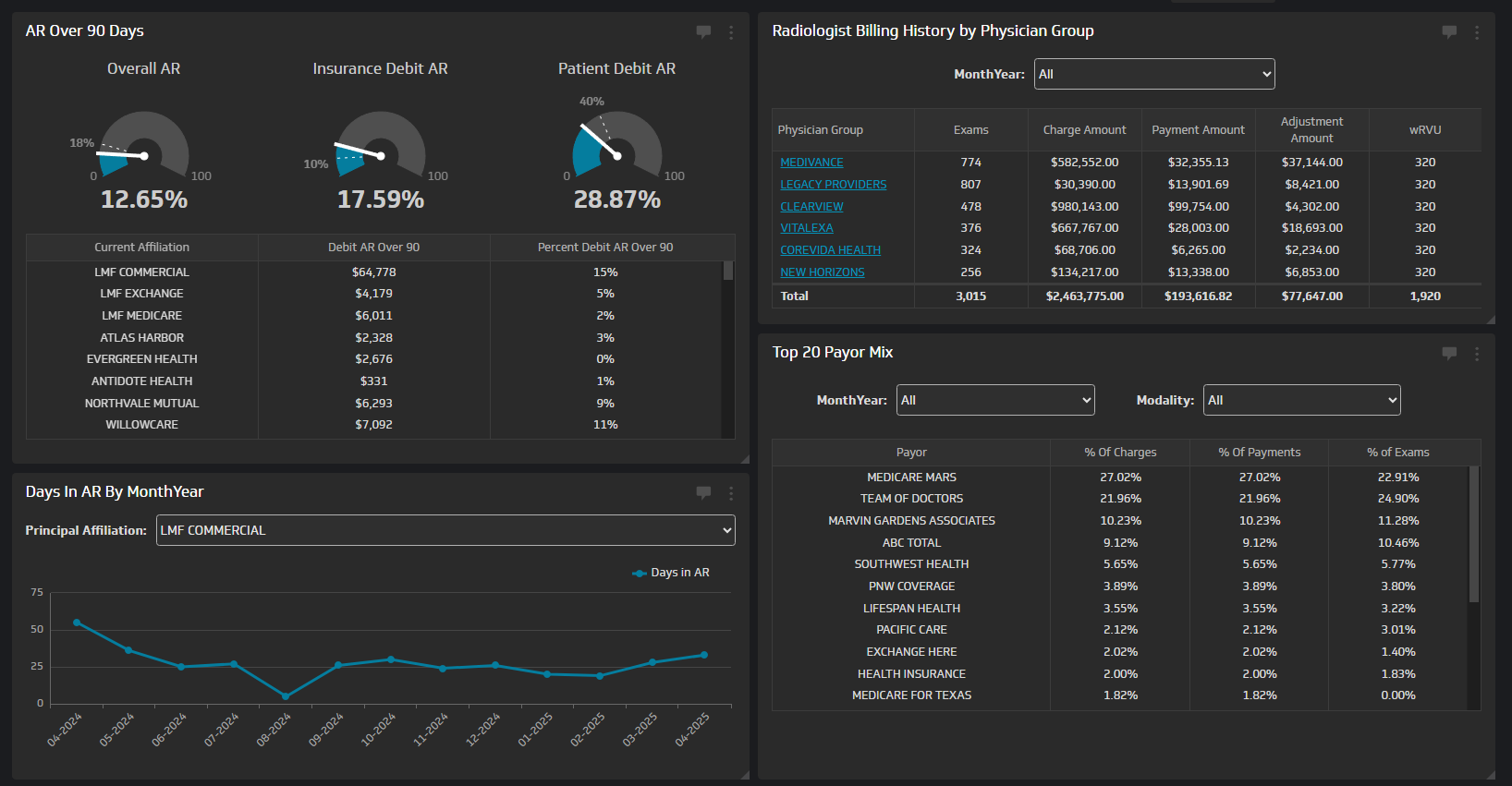Select the MEDICARE FOR TEXAS payor row

tap(1120, 695)
